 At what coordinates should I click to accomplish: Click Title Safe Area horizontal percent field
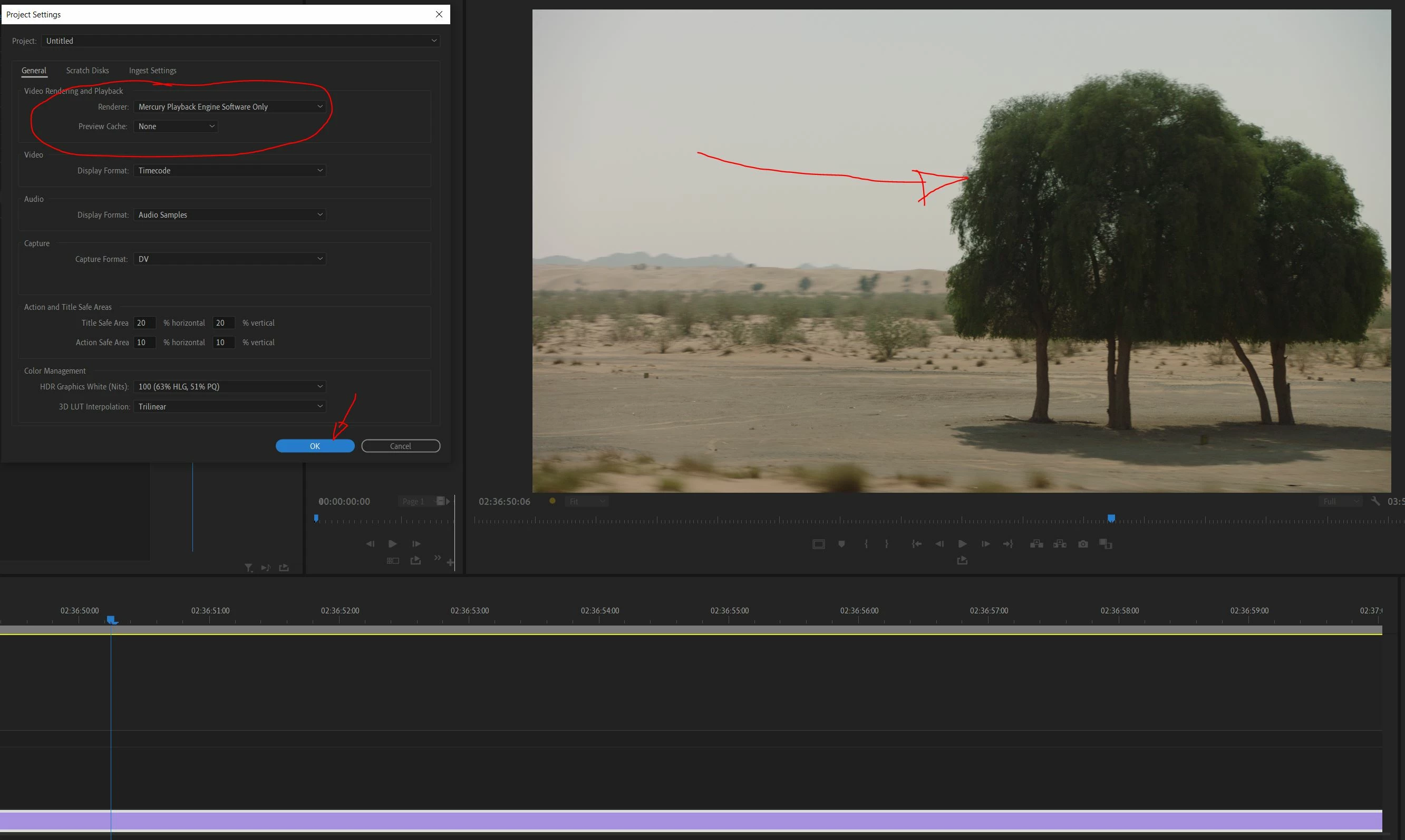point(144,323)
